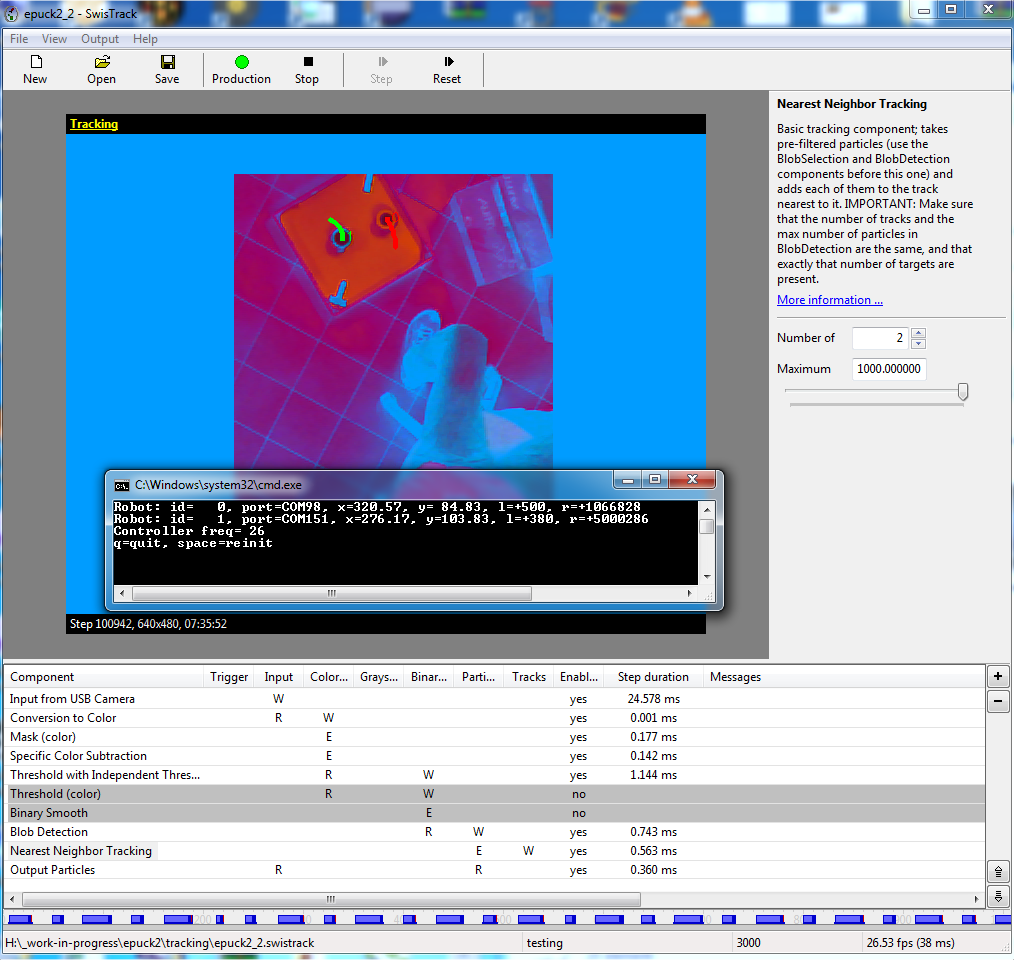
Task: Click the New configuration toolbar icon
Action: point(35,69)
